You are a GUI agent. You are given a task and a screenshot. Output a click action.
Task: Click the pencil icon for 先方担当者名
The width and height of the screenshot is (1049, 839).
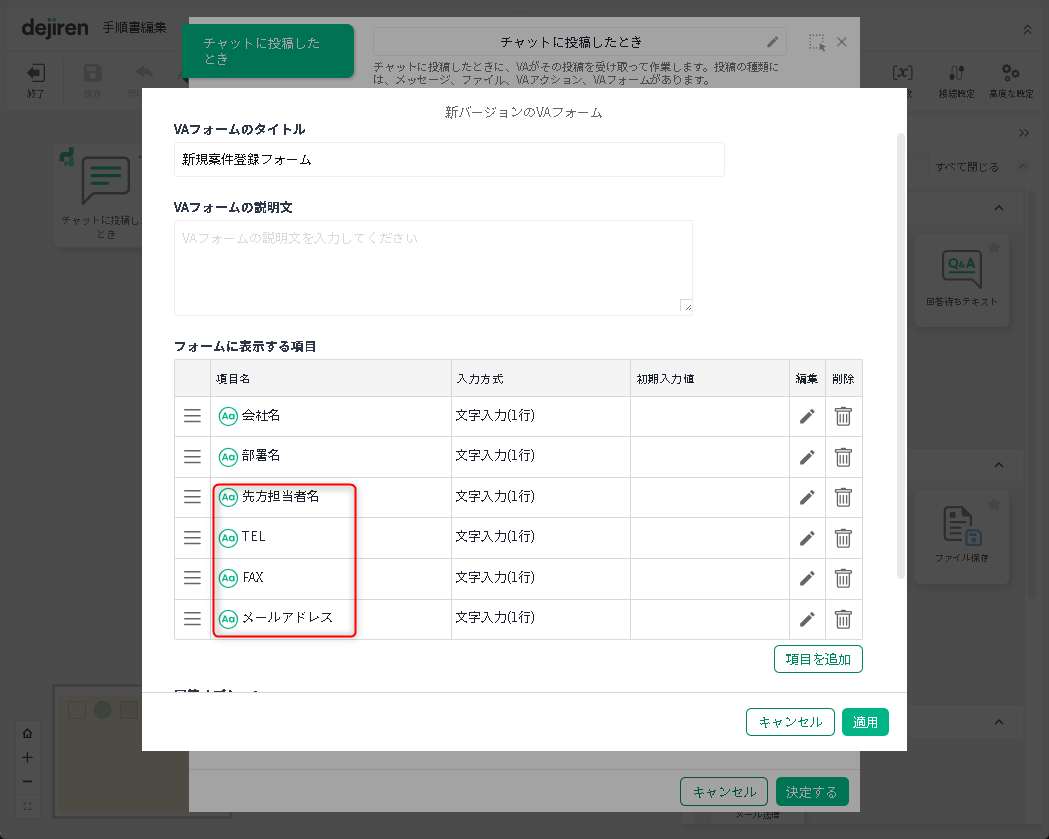click(807, 497)
